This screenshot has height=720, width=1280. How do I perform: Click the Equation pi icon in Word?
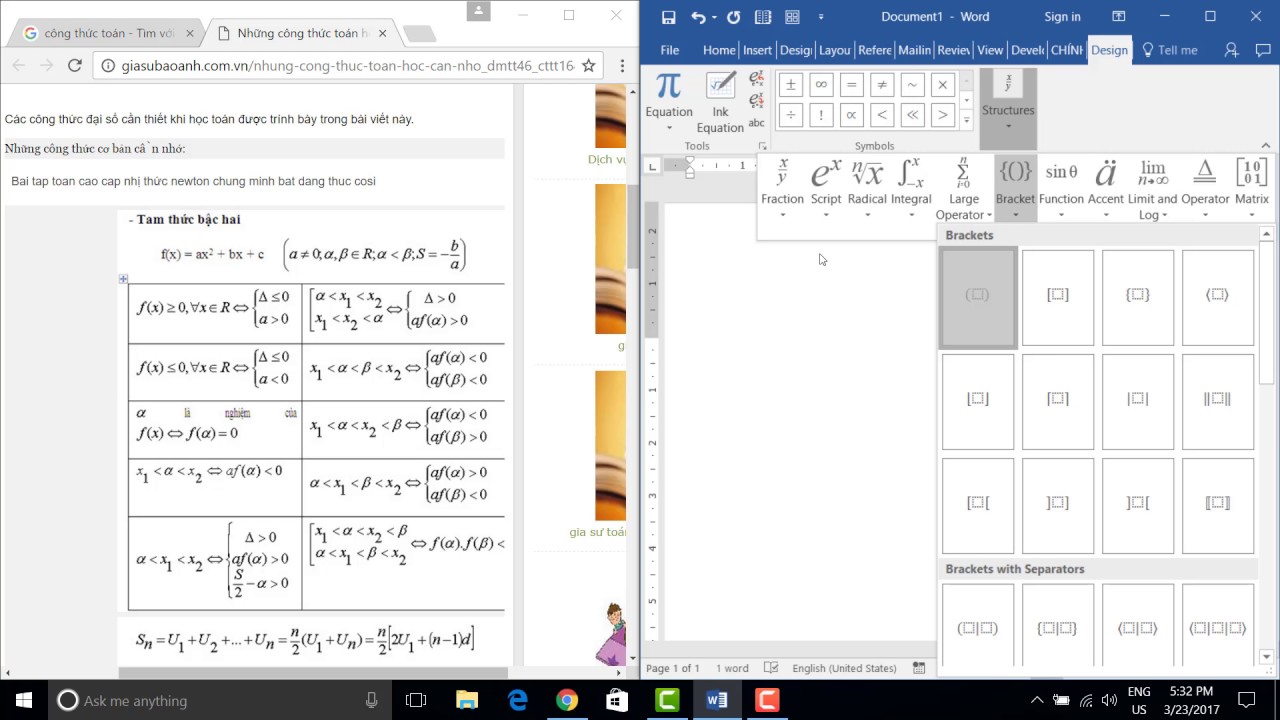668,86
